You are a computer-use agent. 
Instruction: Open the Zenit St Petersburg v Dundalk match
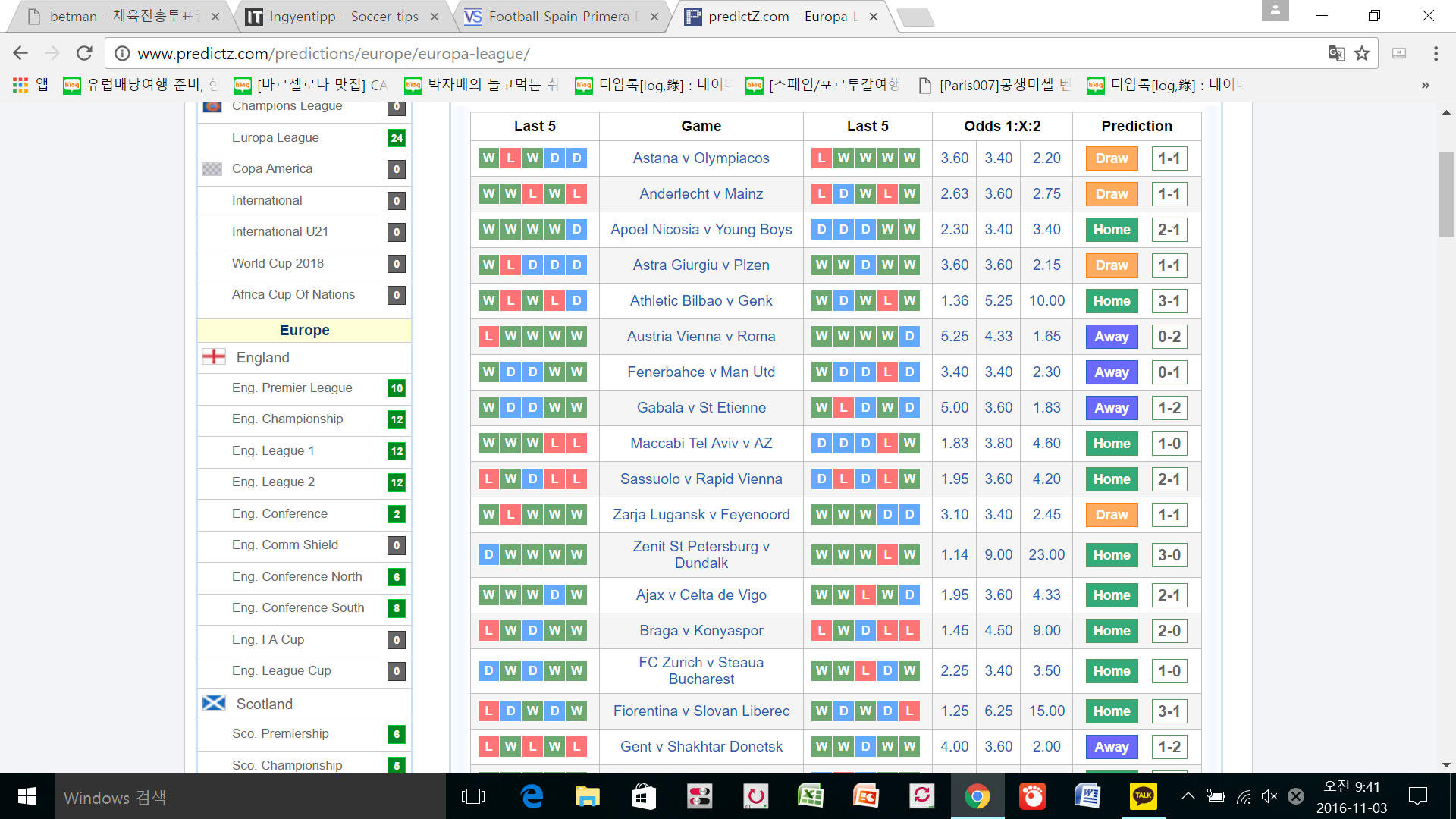click(x=701, y=554)
